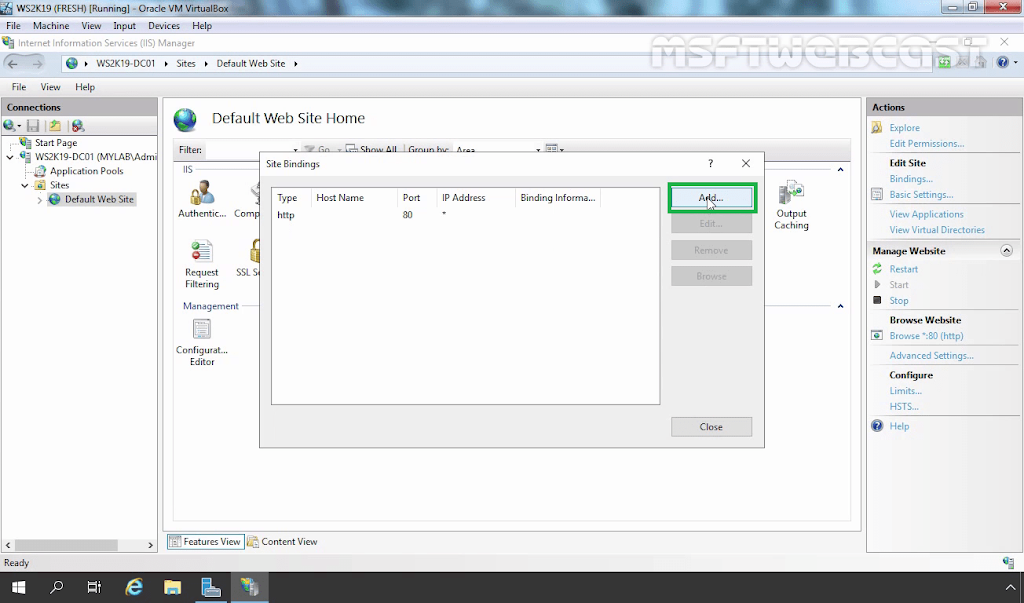
Task: Open the VirtualBox Machine menu
Action: (51, 25)
